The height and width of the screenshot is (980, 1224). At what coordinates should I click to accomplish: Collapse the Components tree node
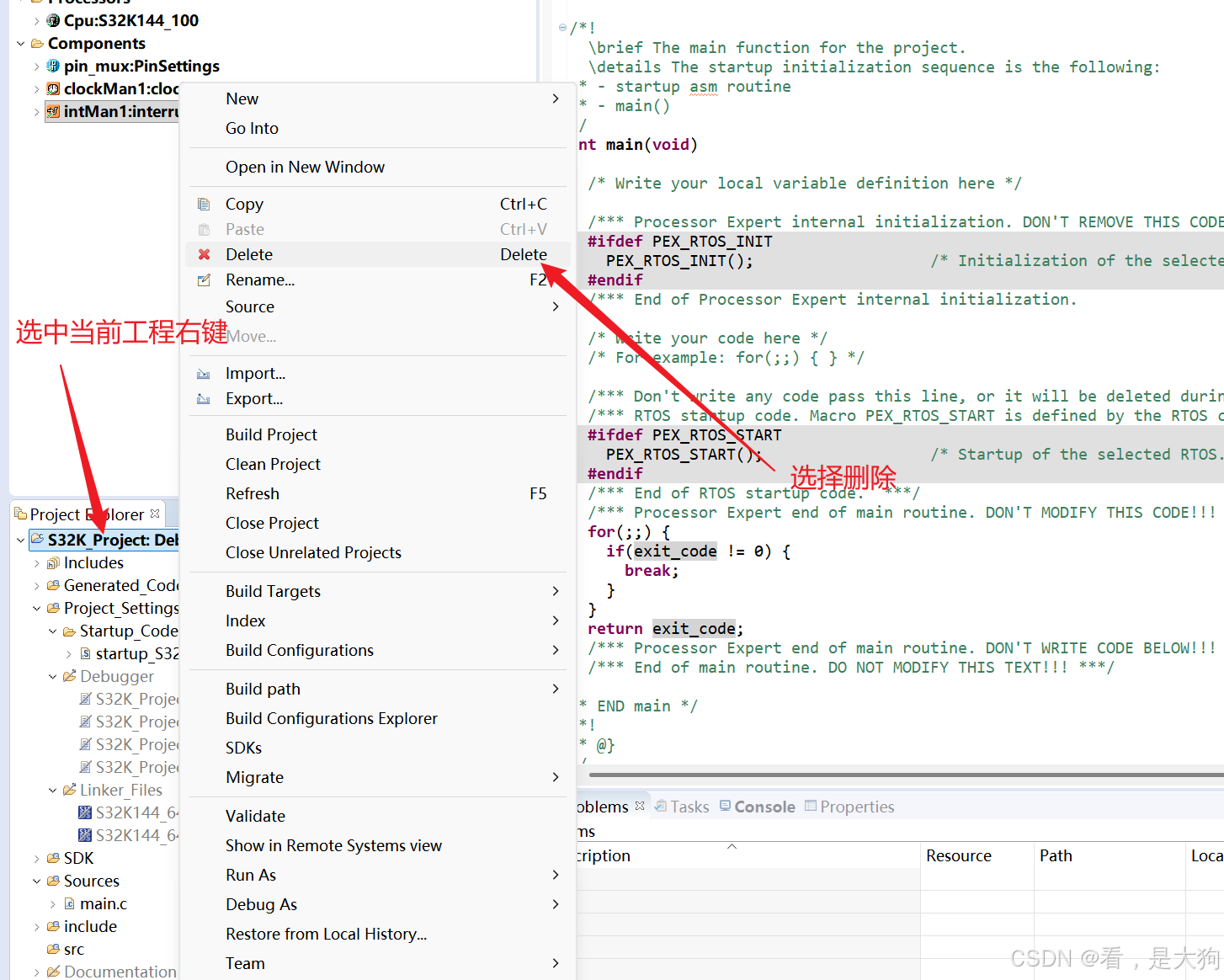pyautogui.click(x=20, y=43)
